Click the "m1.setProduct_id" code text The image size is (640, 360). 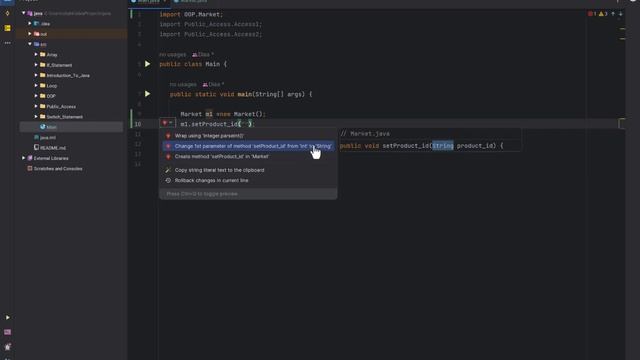tap(209, 124)
